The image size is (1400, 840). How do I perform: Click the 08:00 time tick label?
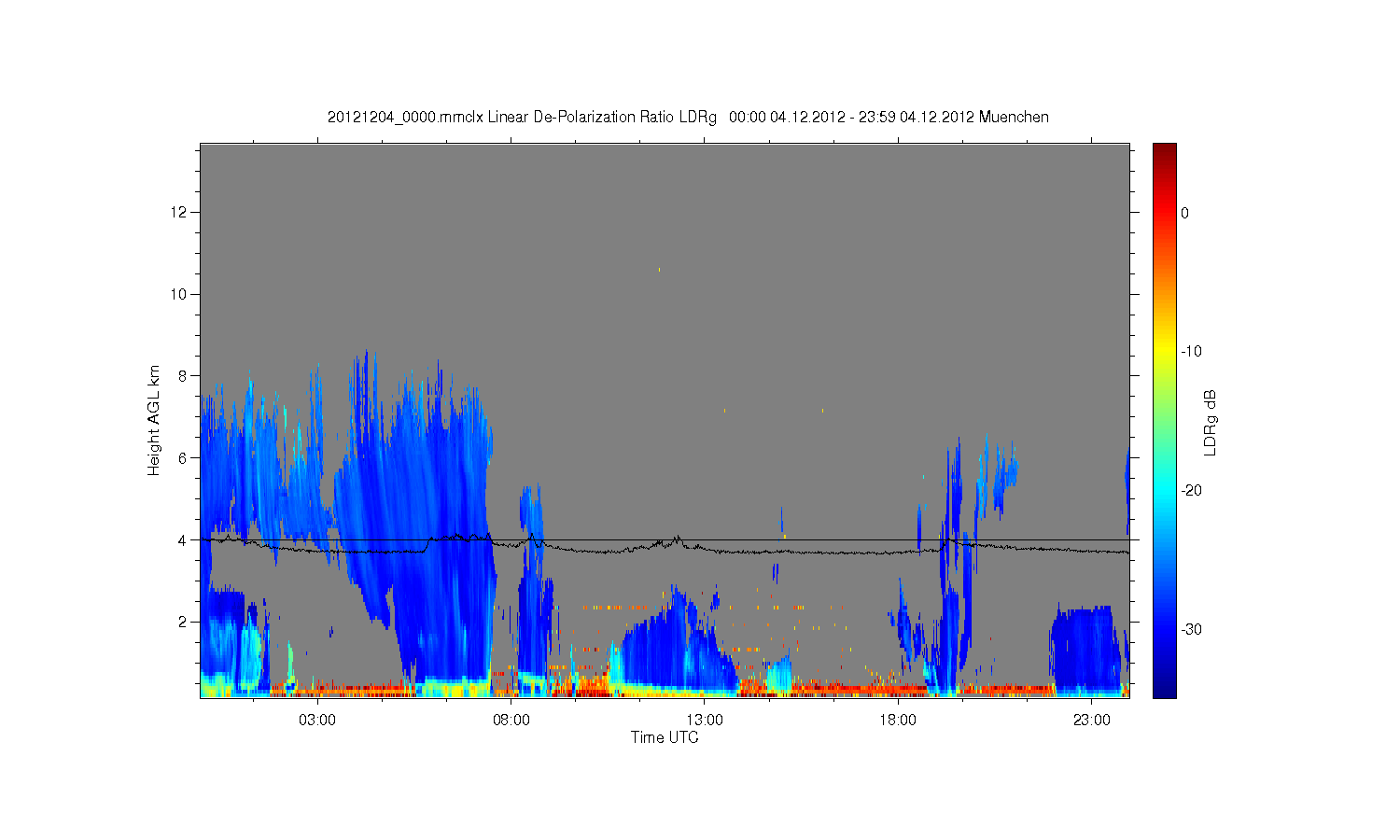click(x=511, y=721)
